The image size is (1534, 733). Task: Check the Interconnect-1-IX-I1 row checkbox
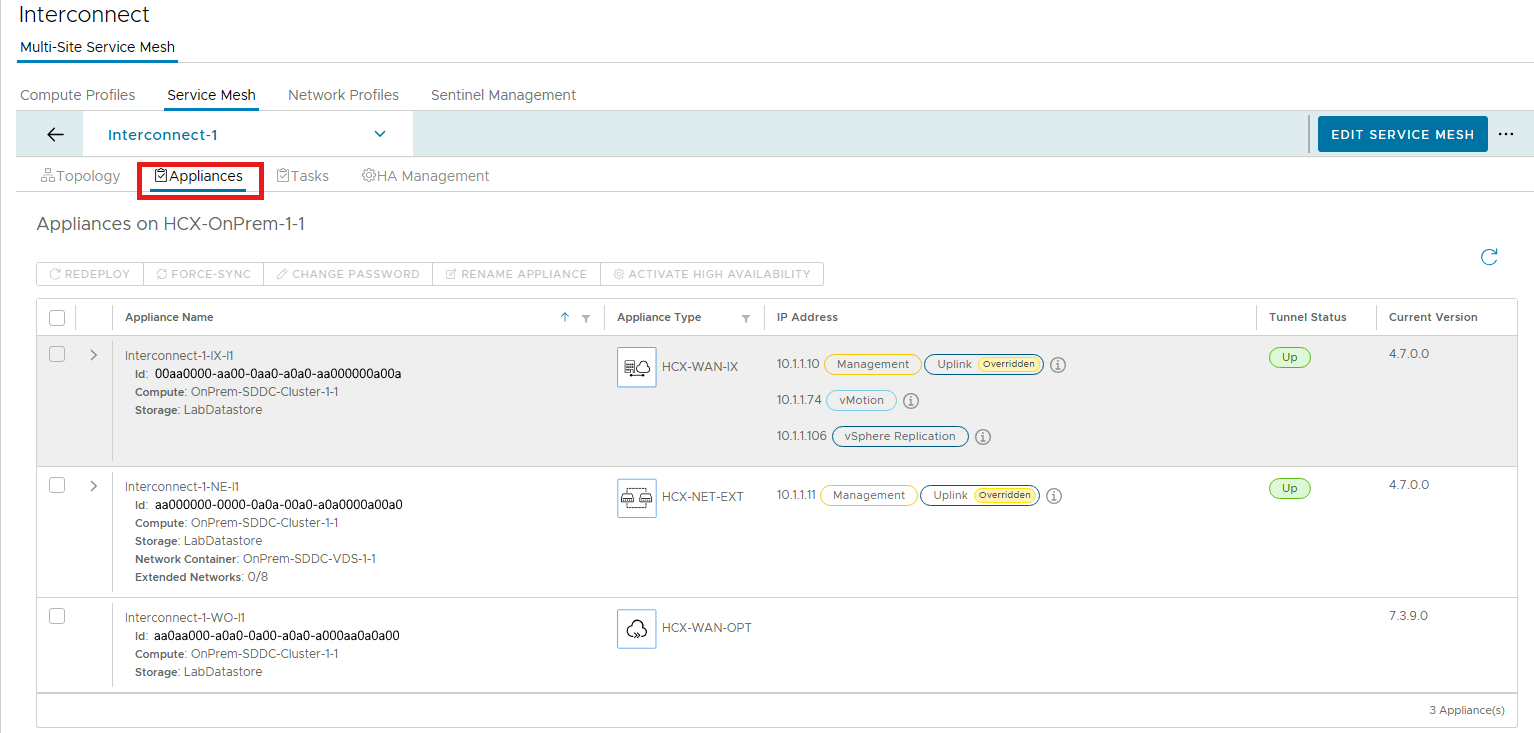click(57, 354)
